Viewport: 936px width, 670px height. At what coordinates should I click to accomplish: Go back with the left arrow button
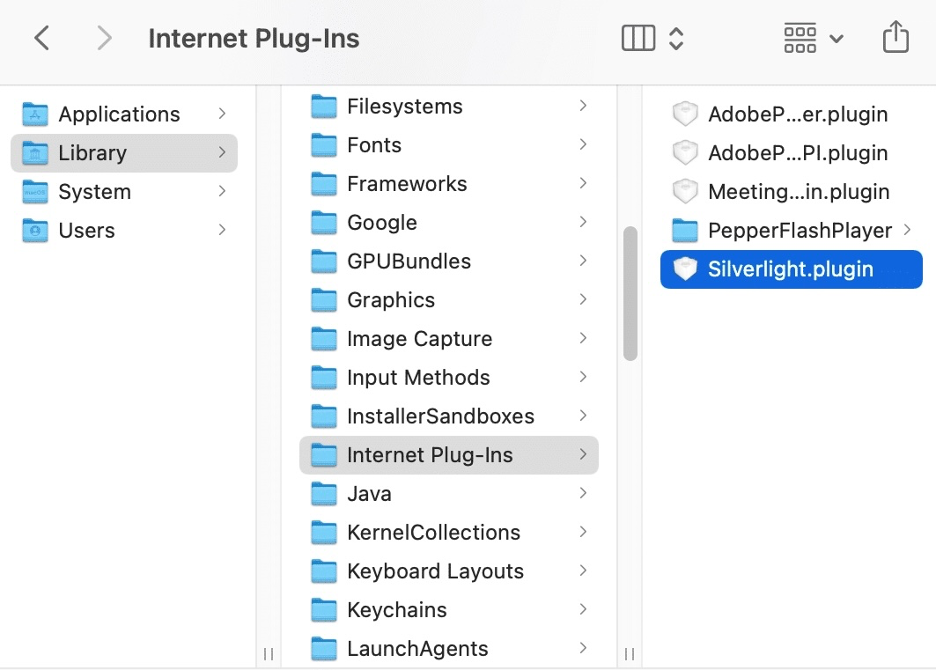pos(42,38)
